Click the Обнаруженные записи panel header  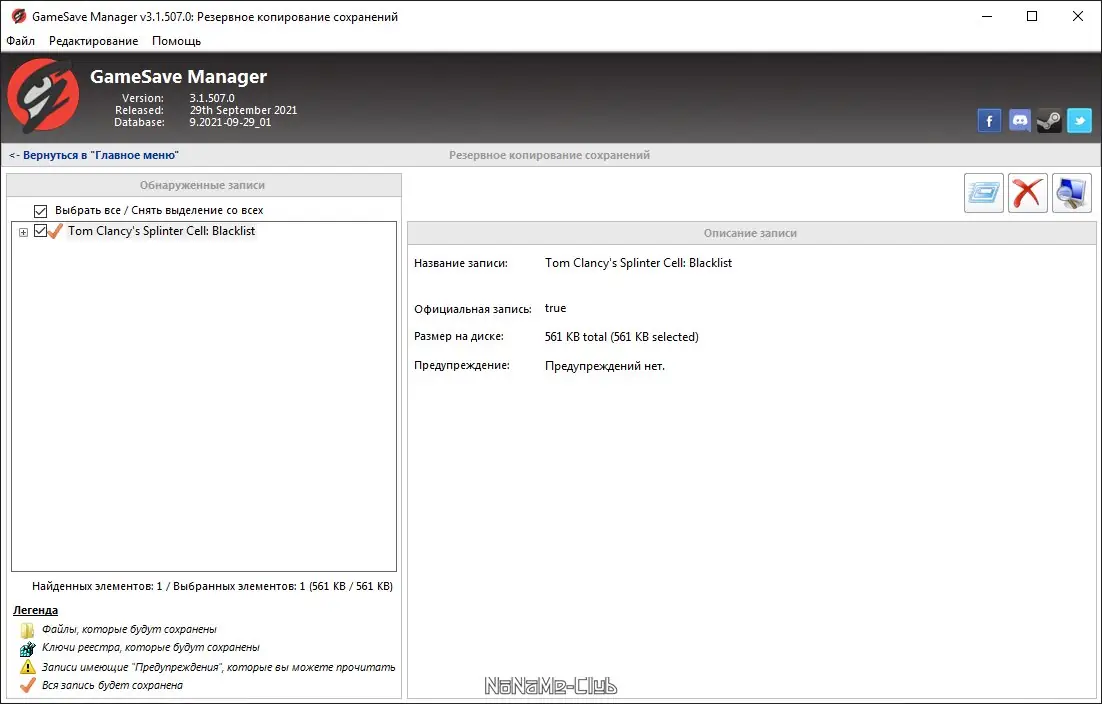point(202,185)
